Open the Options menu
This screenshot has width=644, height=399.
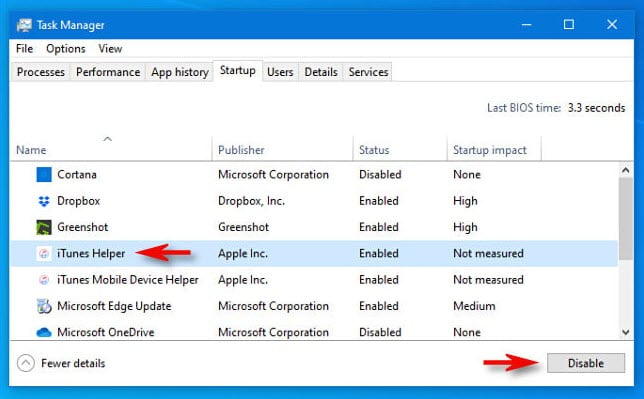pyautogui.click(x=66, y=48)
